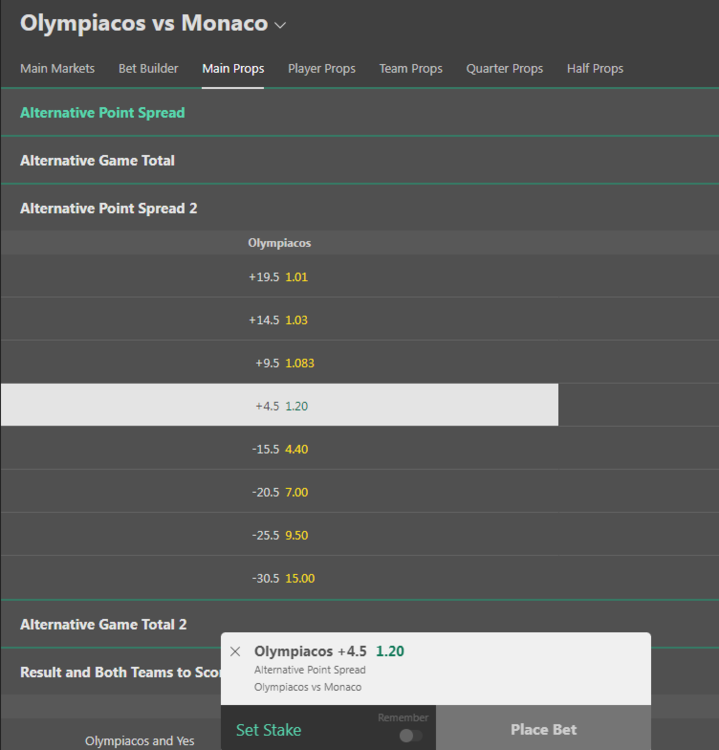Remove Olympiacos +4.5 selection from betslip
719x750 pixels.
(x=235, y=652)
